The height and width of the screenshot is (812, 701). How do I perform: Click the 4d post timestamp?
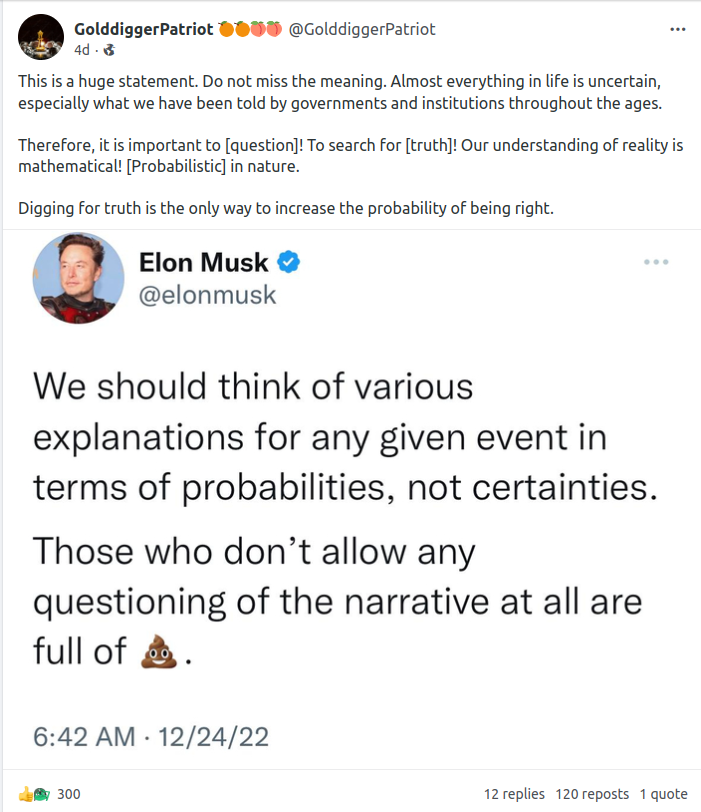[83, 48]
